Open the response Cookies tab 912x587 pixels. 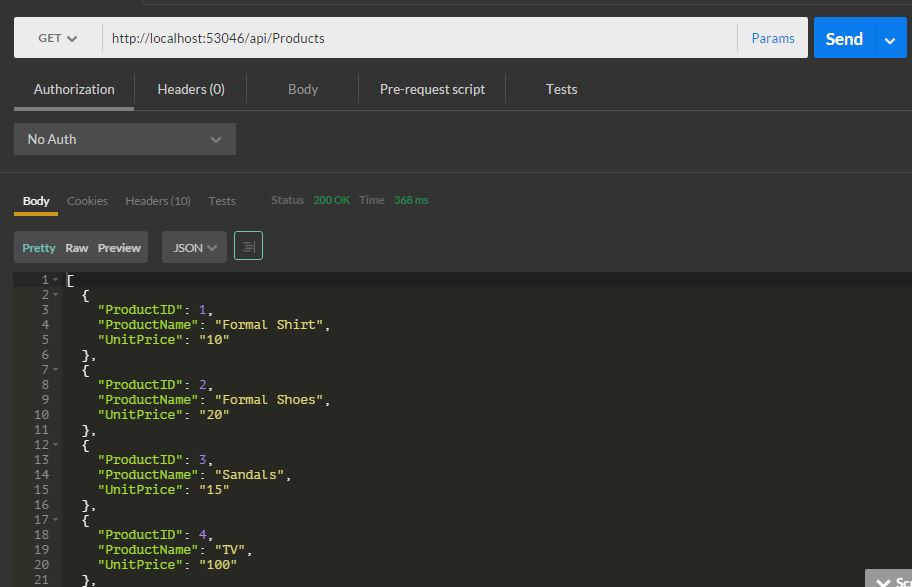(87, 201)
